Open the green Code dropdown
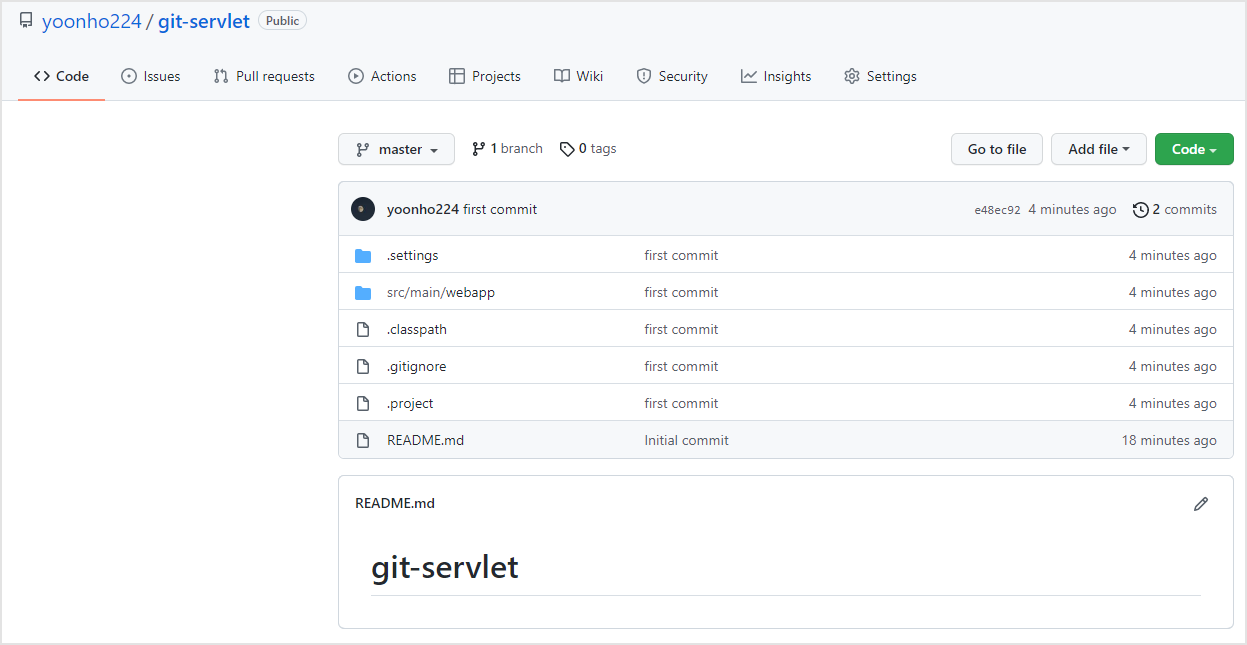Screen dimensions: 1247x645 pyautogui.click(x=1194, y=149)
